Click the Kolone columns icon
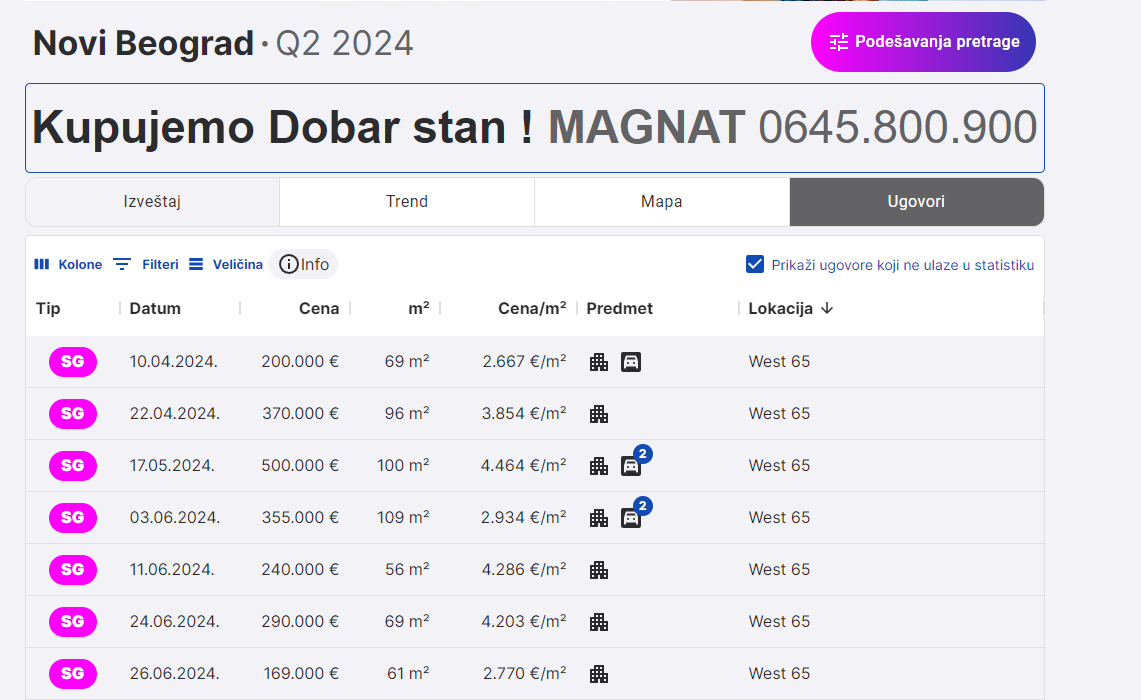The image size is (1141, 700). pyautogui.click(x=42, y=265)
